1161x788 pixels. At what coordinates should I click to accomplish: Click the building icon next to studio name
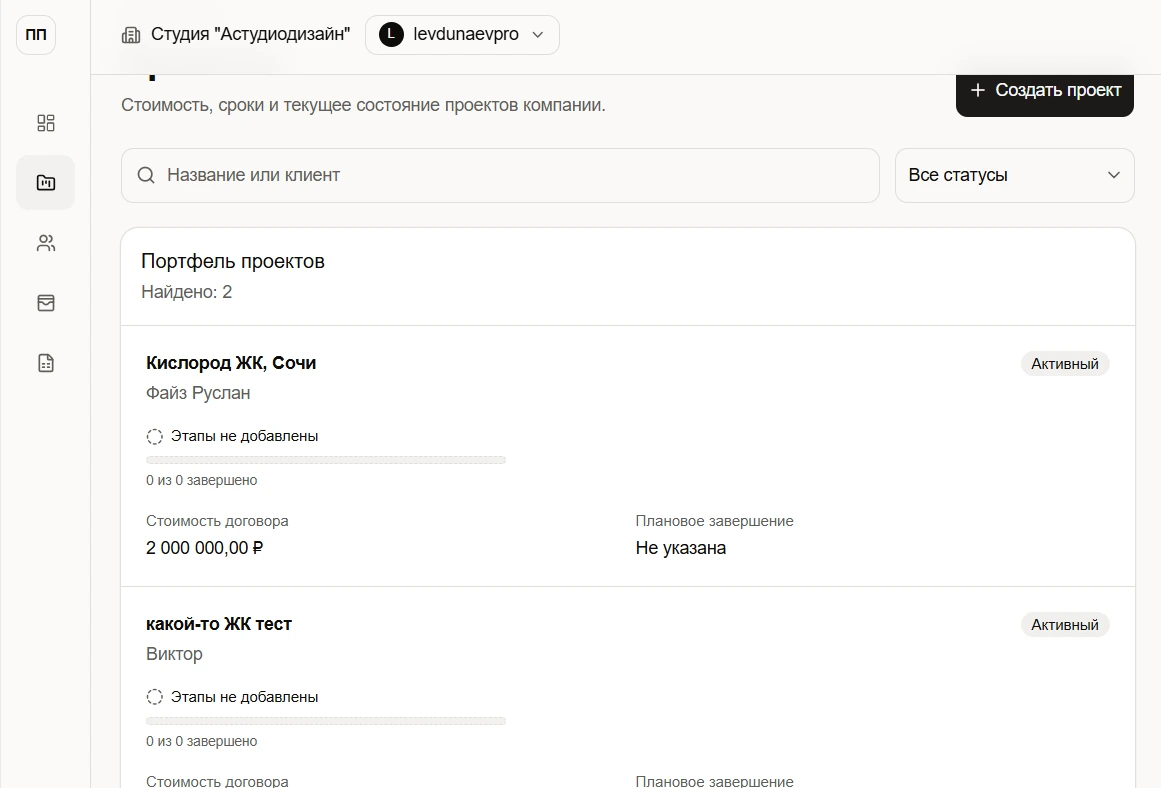point(131,35)
